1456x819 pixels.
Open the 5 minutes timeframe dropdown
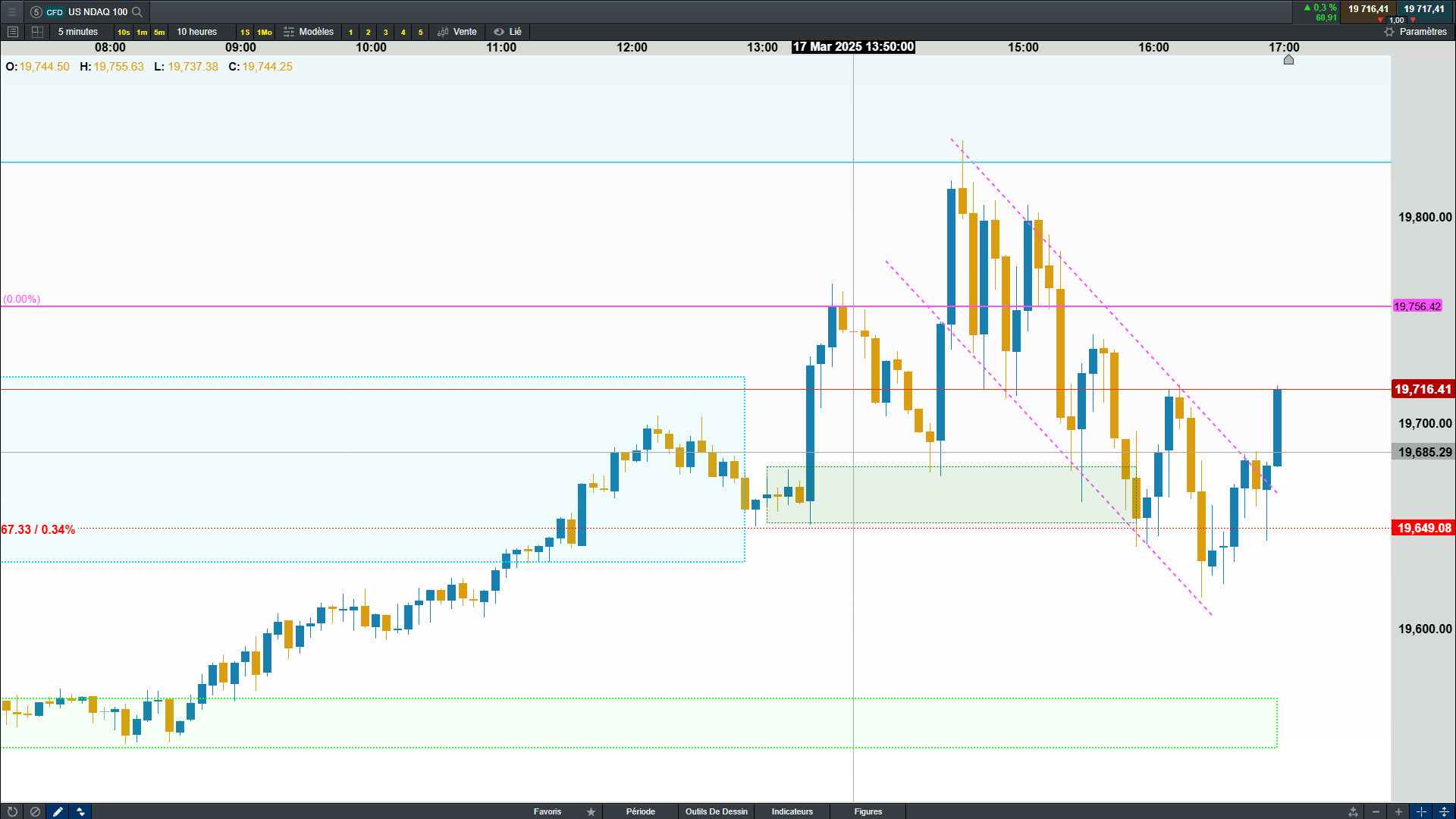(x=78, y=32)
